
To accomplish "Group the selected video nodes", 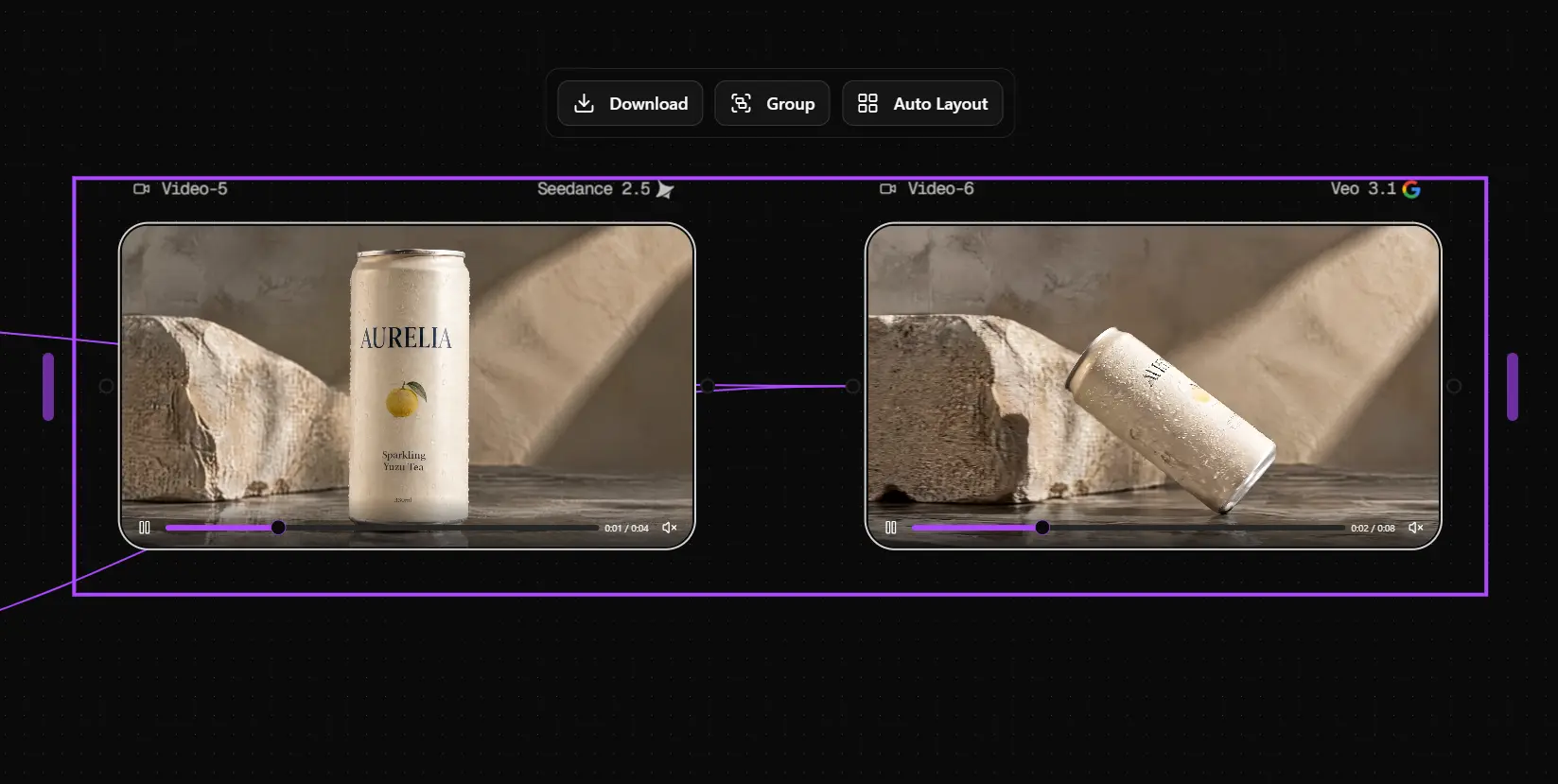I will click(x=772, y=103).
